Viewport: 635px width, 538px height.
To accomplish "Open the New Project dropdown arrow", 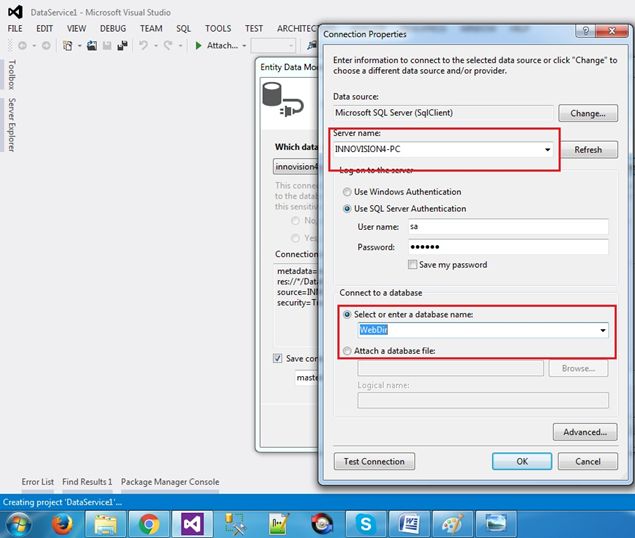I will pyautogui.click(x=79, y=46).
